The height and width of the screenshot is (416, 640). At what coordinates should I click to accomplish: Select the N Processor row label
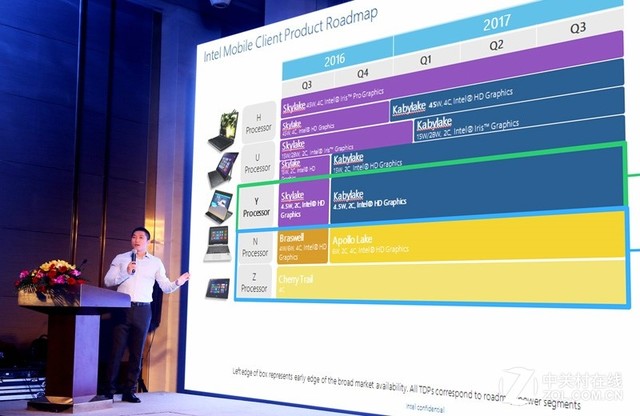click(x=255, y=247)
